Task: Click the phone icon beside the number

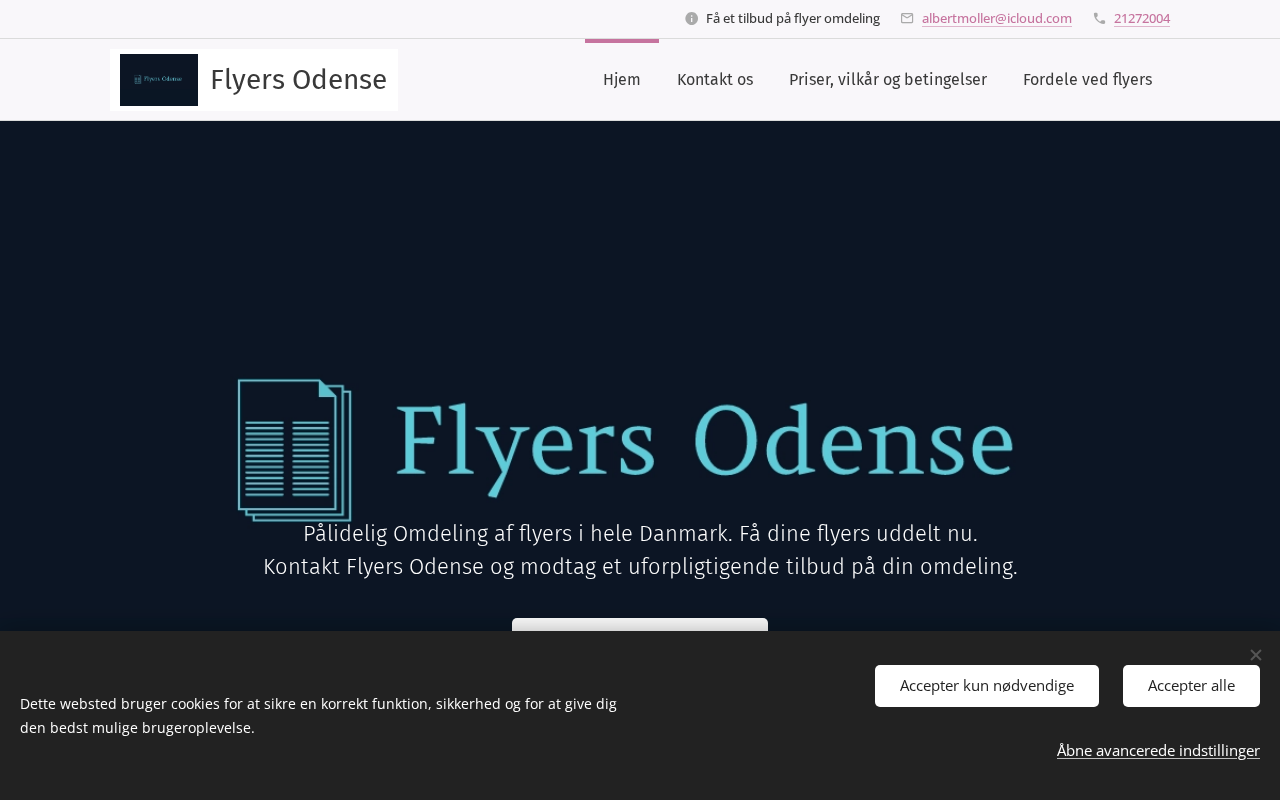Action: point(1099,19)
